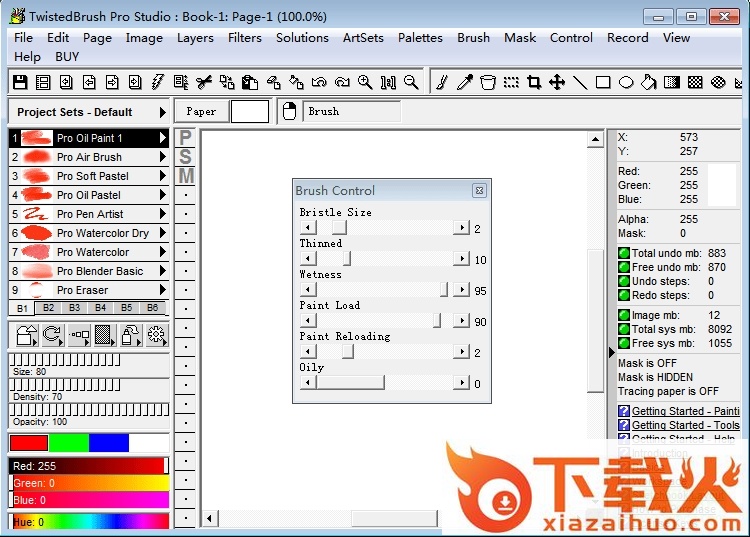
Task: Decrease Wetness with left arrow
Action: [x=308, y=290]
